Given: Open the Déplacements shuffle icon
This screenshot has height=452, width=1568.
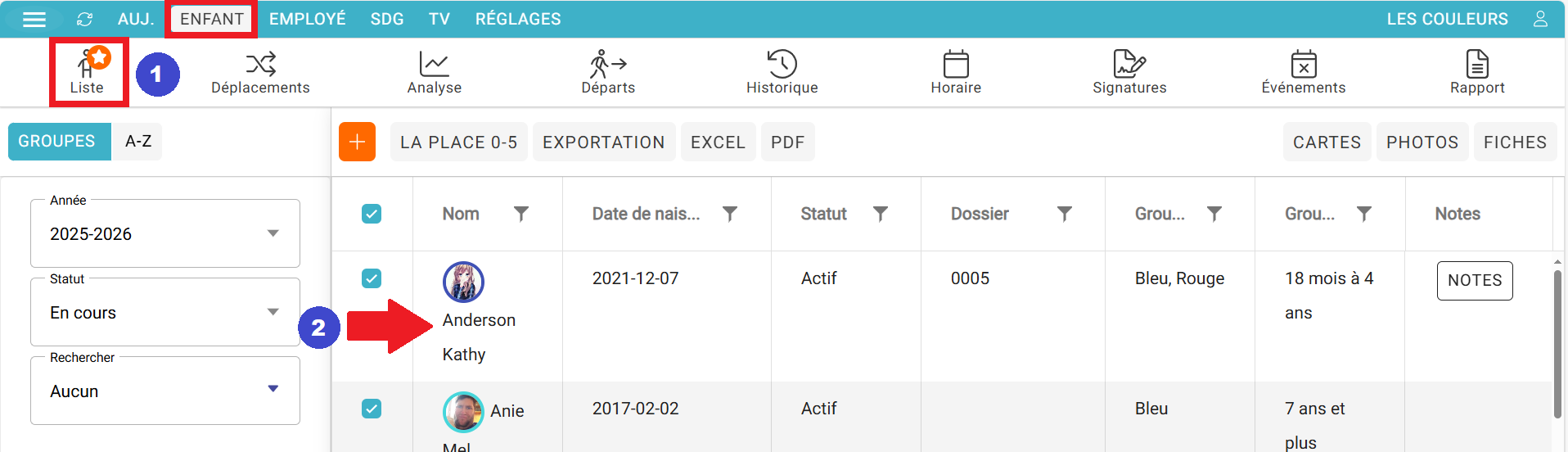Looking at the screenshot, I should tap(260, 64).
